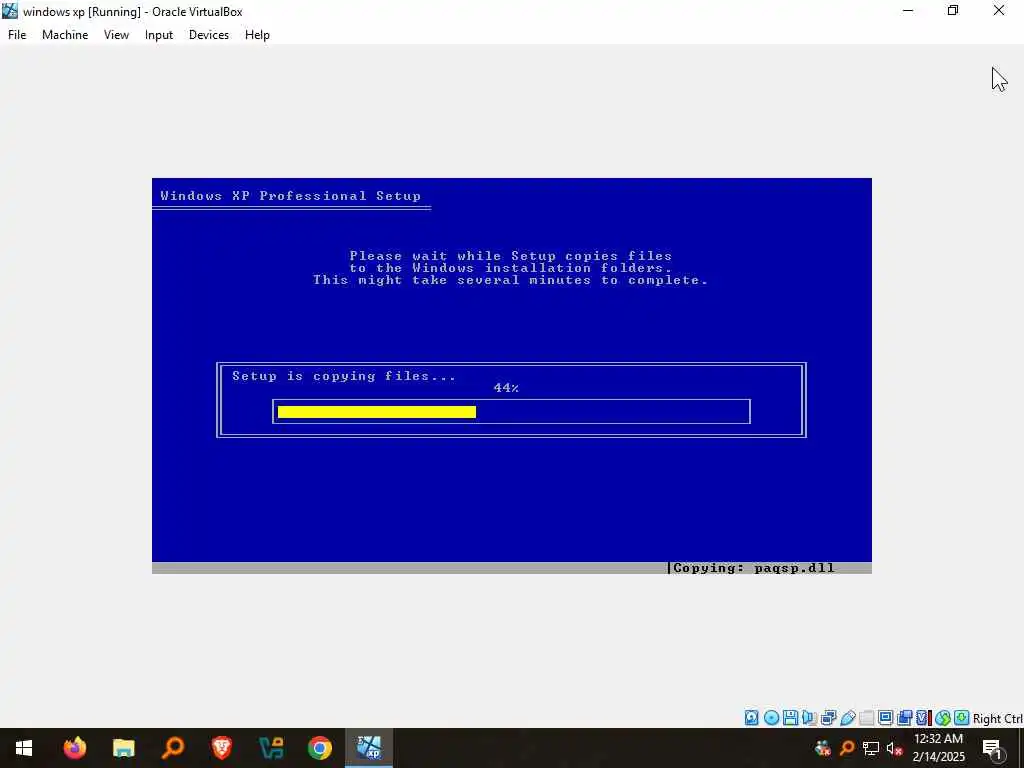The image size is (1024, 768).
Task: Open the File menu
Action: [x=17, y=35]
